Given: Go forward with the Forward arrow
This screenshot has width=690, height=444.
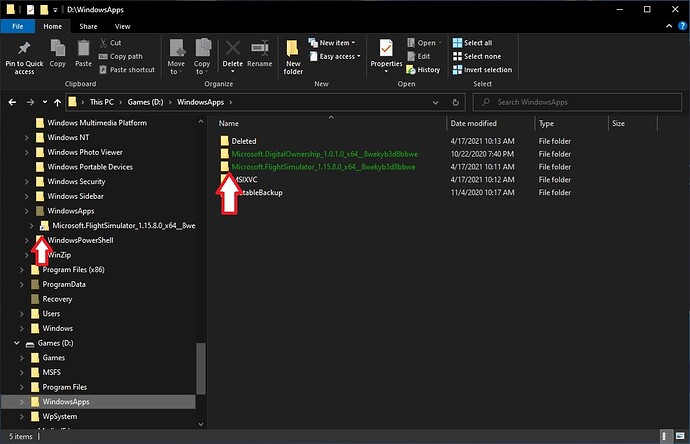Looking at the screenshot, I should point(30,102).
